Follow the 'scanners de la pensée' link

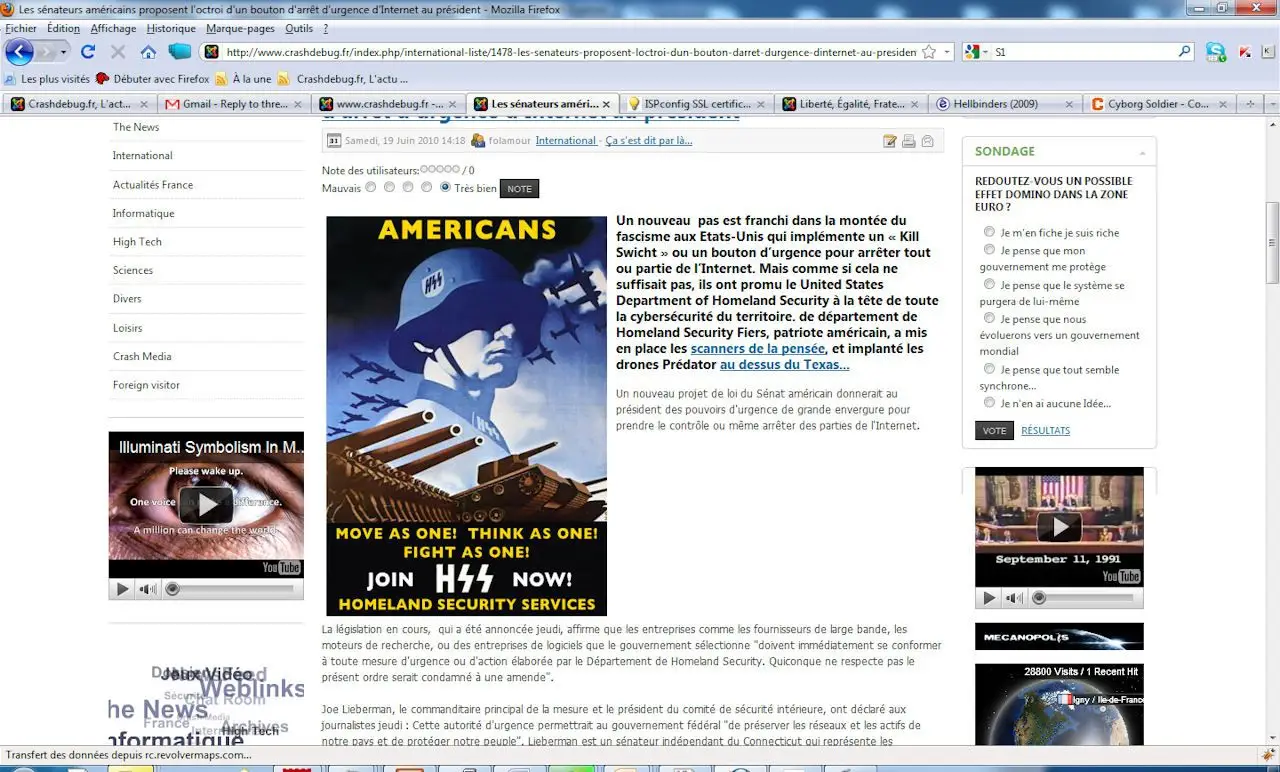(758, 349)
